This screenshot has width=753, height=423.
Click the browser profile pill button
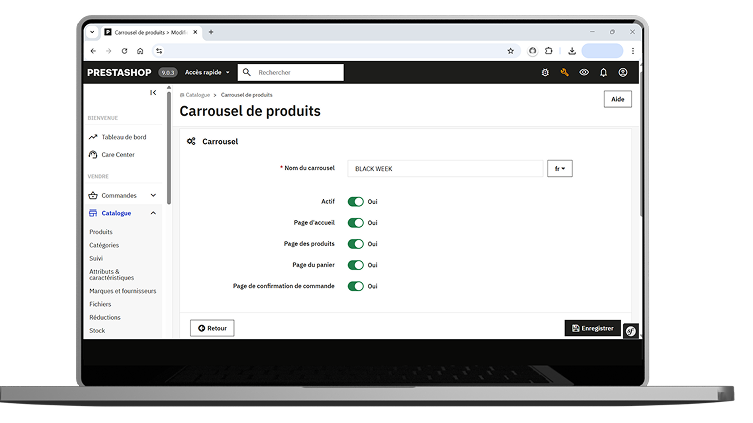[x=602, y=51]
